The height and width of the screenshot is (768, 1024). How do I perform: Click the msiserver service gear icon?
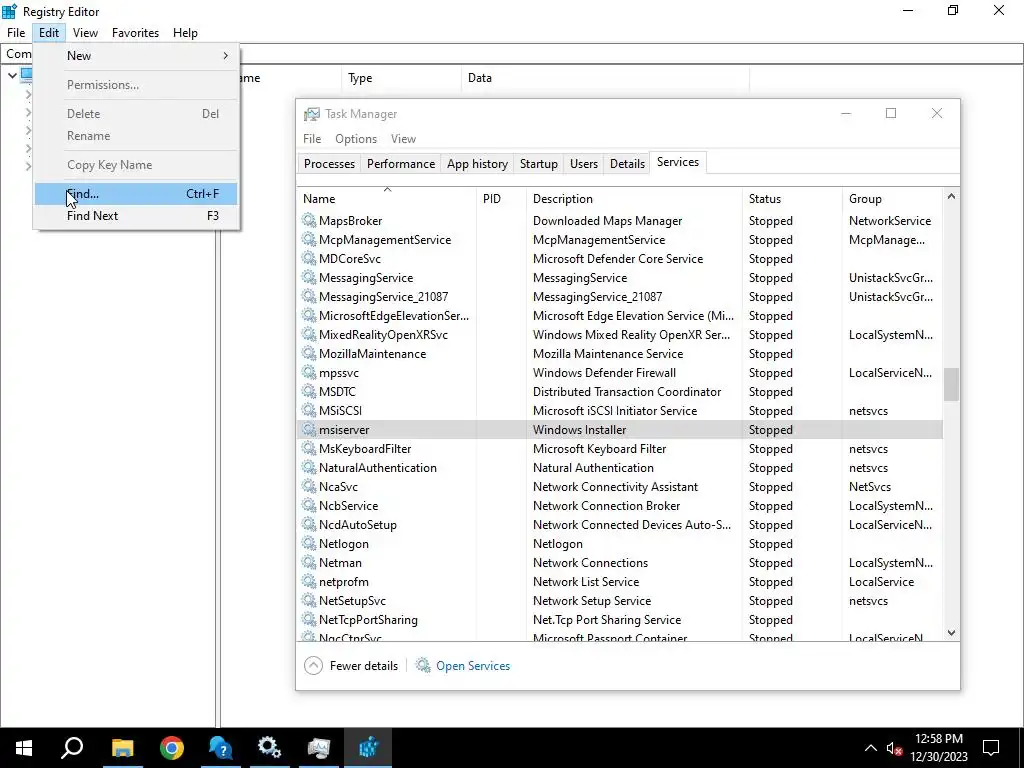click(309, 430)
